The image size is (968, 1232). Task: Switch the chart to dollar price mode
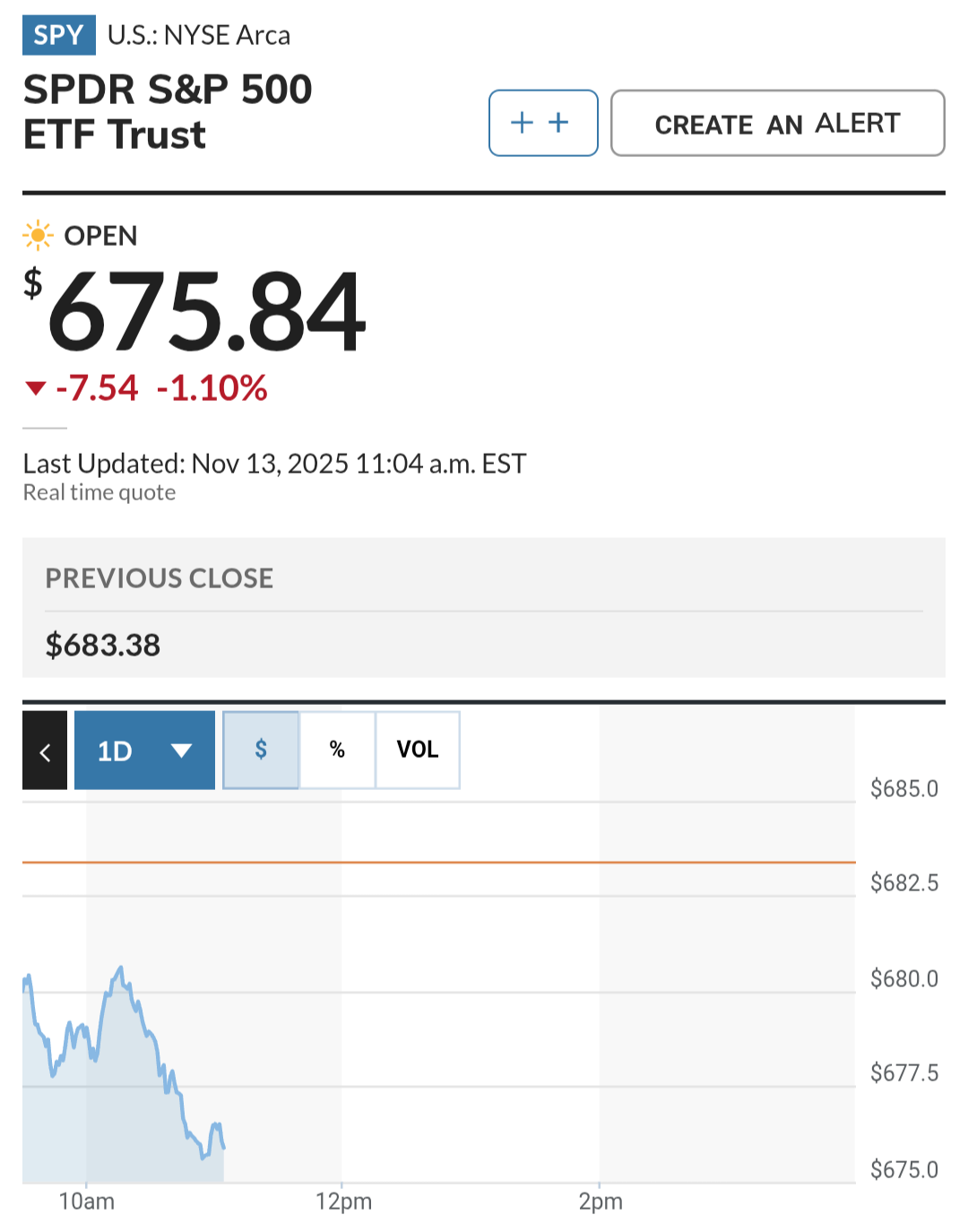click(261, 750)
